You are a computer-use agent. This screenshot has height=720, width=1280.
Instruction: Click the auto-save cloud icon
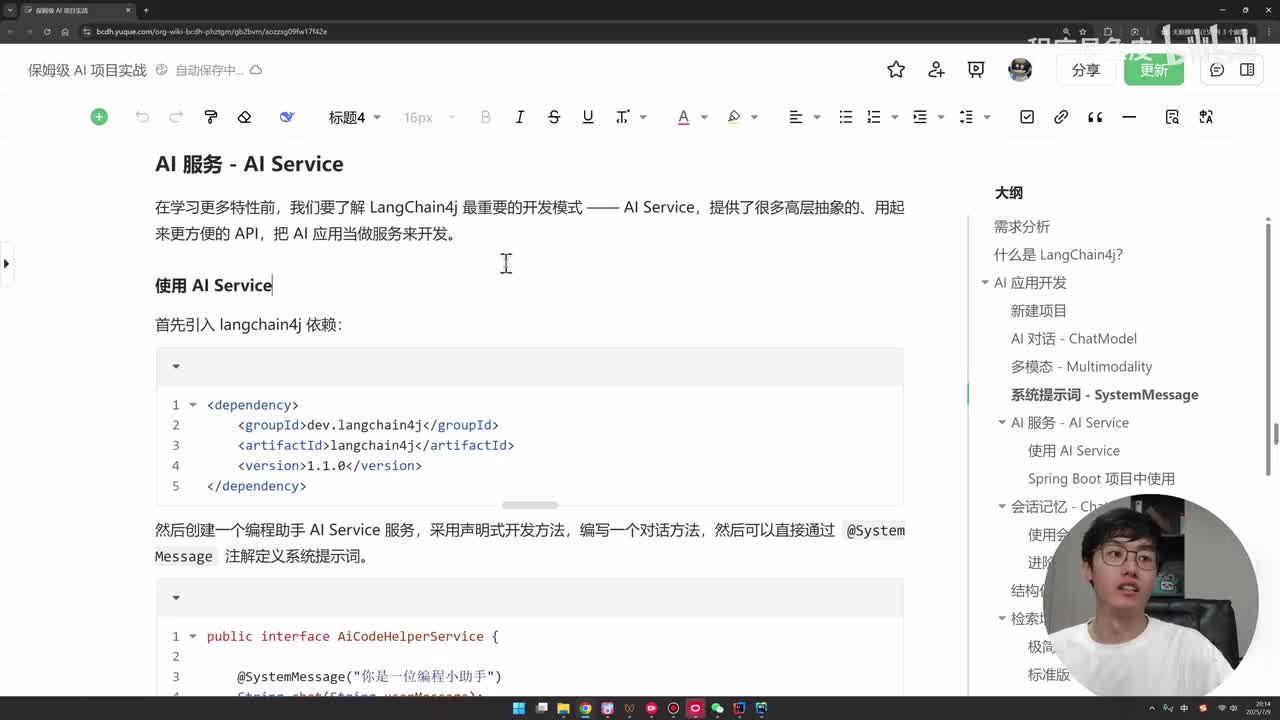click(256, 70)
